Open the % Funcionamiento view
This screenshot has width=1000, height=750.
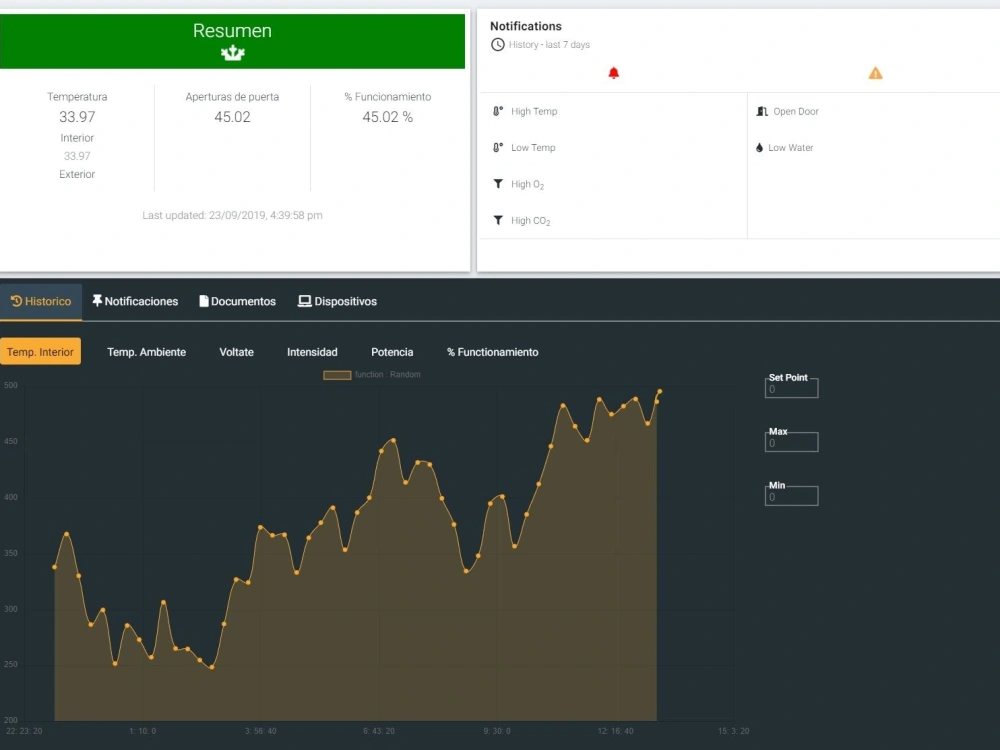tap(493, 352)
